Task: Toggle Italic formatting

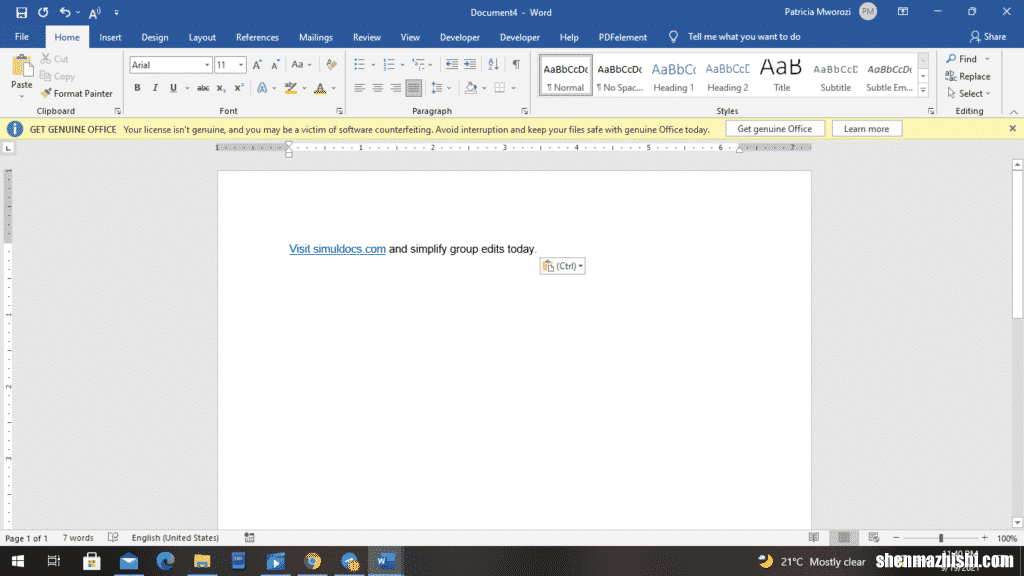Action: (155, 88)
